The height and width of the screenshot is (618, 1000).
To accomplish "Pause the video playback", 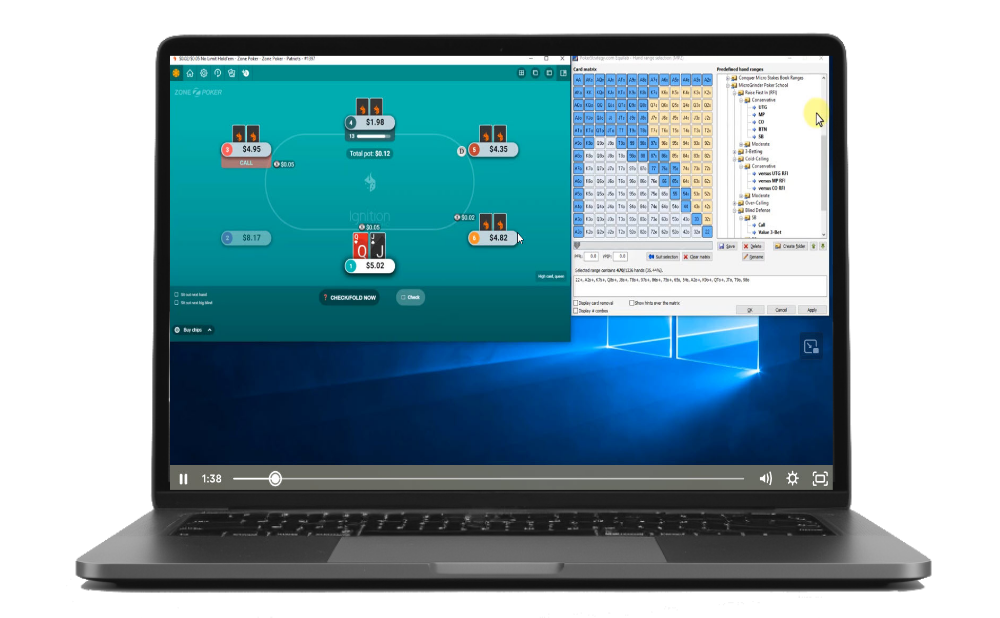I will (x=184, y=479).
